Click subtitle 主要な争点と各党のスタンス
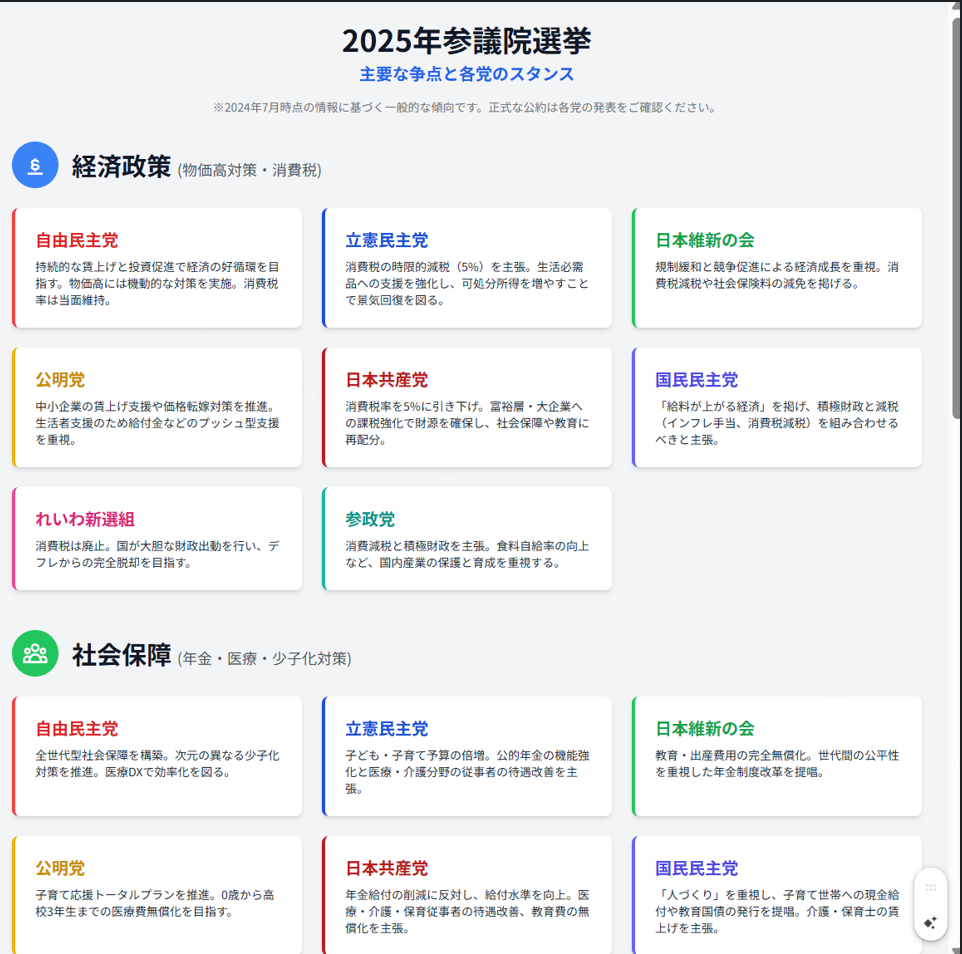 (x=466, y=74)
